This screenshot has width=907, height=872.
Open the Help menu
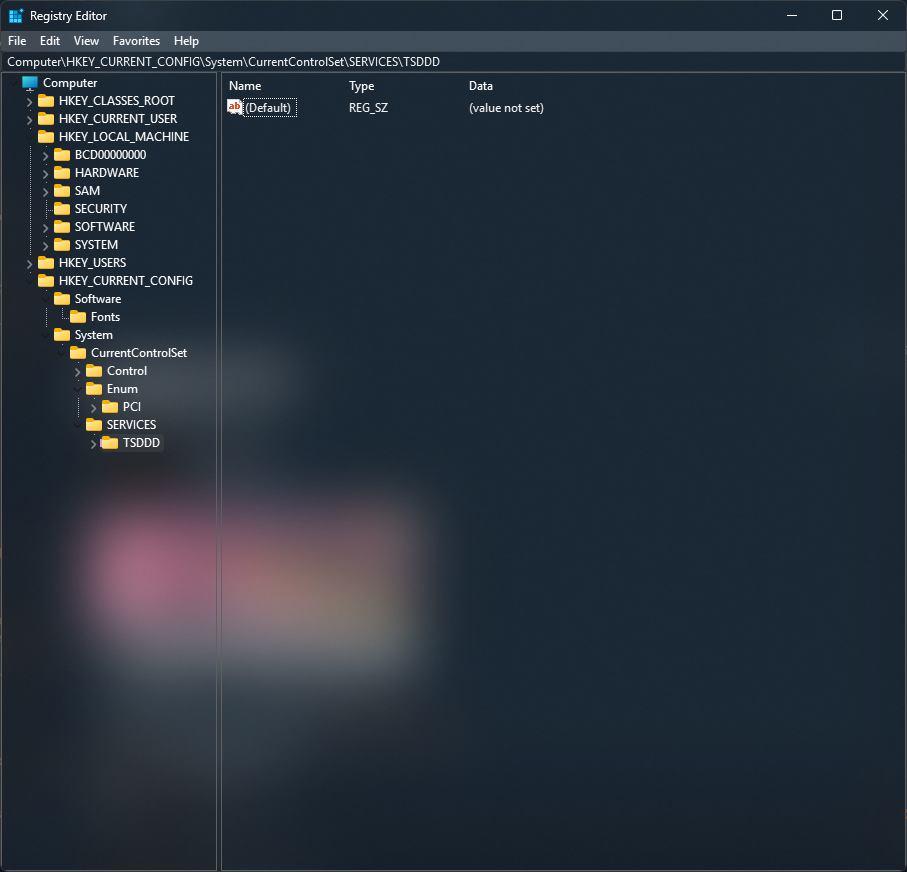pos(186,41)
